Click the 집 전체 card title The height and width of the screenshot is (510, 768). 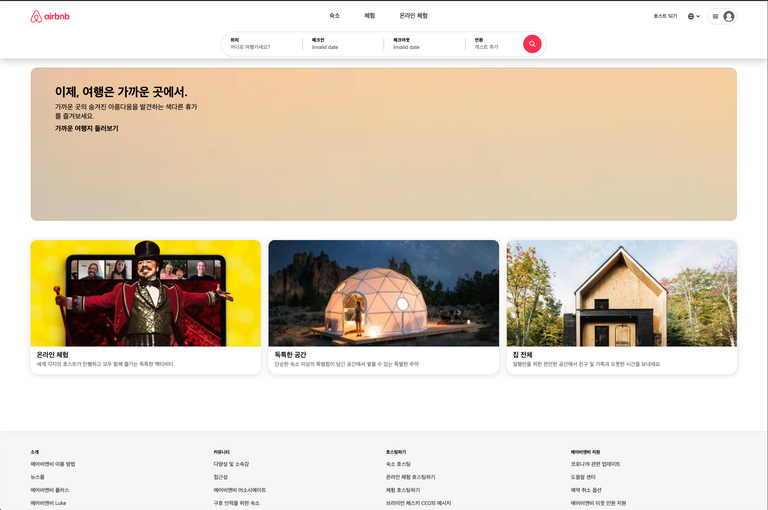tap(522, 355)
